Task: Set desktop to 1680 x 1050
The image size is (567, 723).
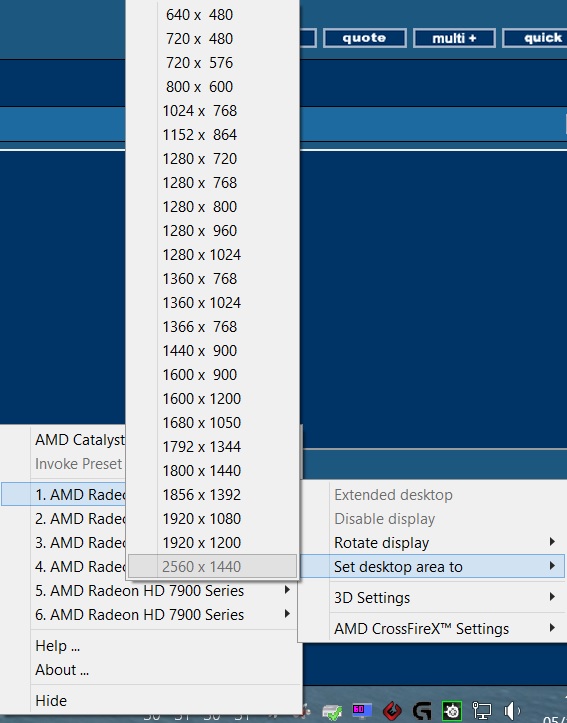Action: pos(213,422)
